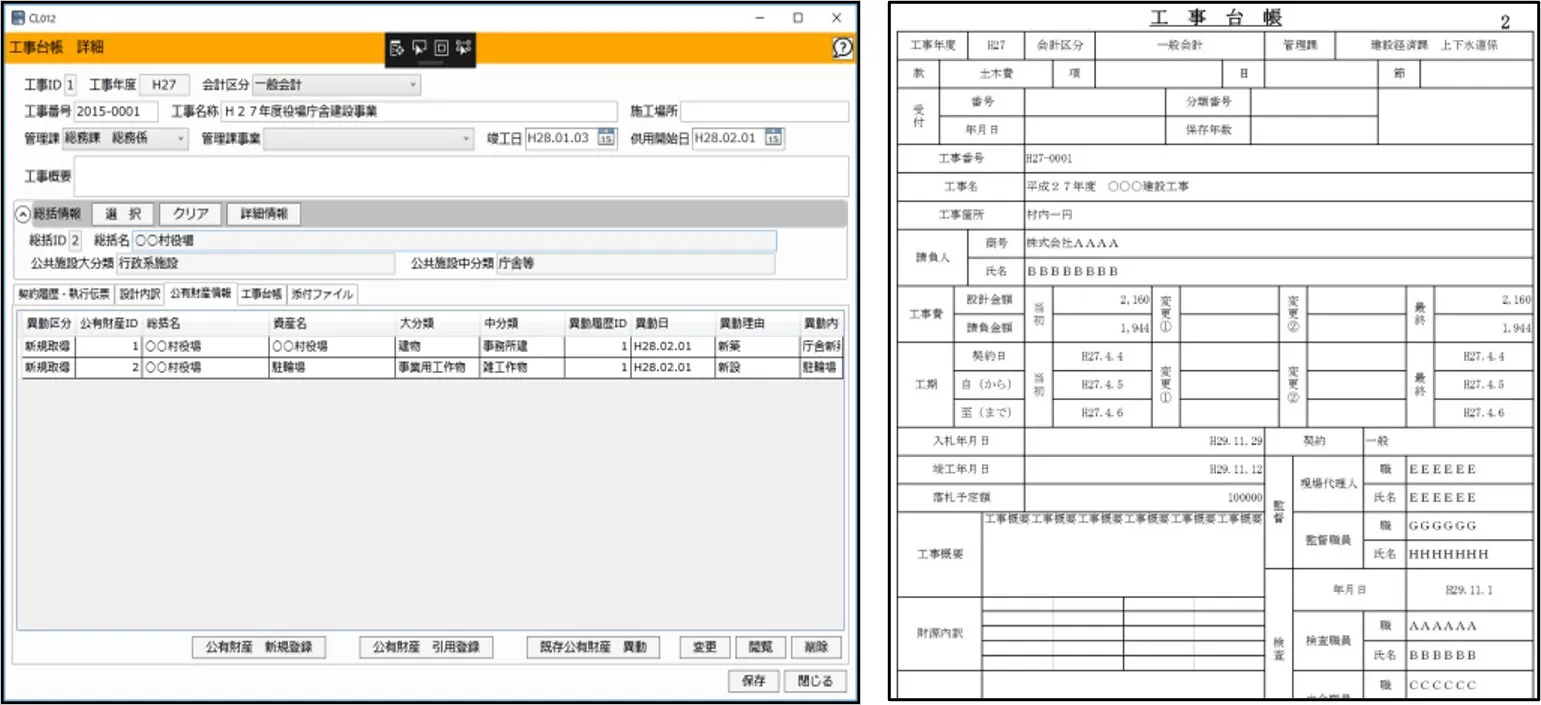
Task: Click the 削除 button
Action: tap(817, 647)
